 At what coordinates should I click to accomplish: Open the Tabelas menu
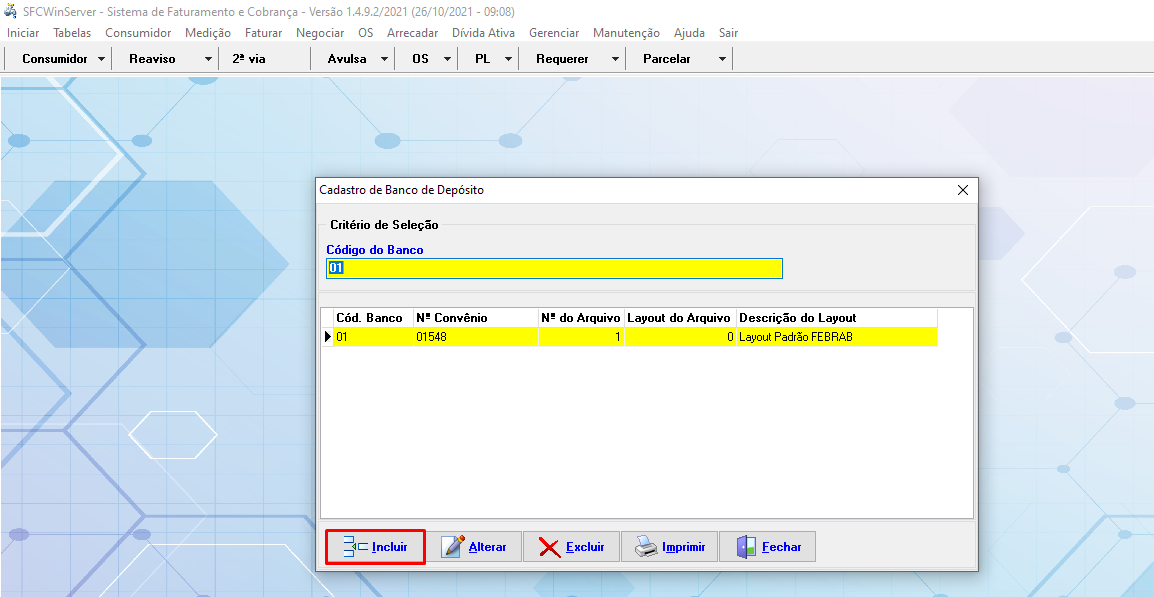[72, 33]
